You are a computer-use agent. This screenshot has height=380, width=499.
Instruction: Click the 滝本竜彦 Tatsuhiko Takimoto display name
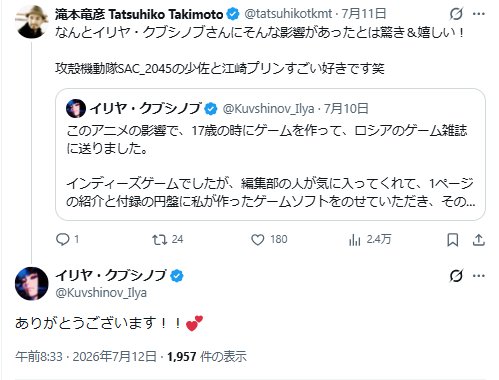tap(139, 14)
